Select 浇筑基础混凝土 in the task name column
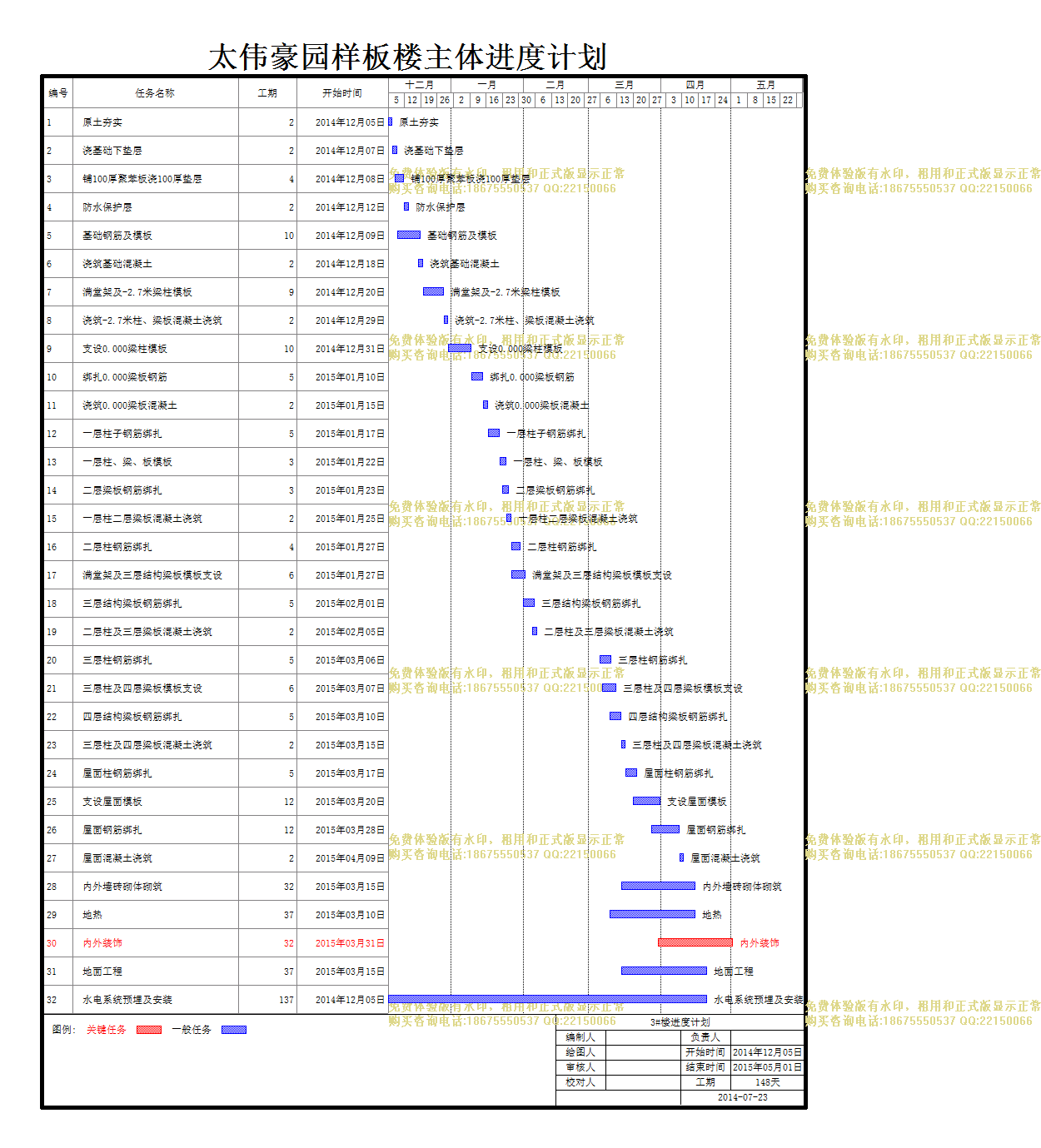 point(117,264)
